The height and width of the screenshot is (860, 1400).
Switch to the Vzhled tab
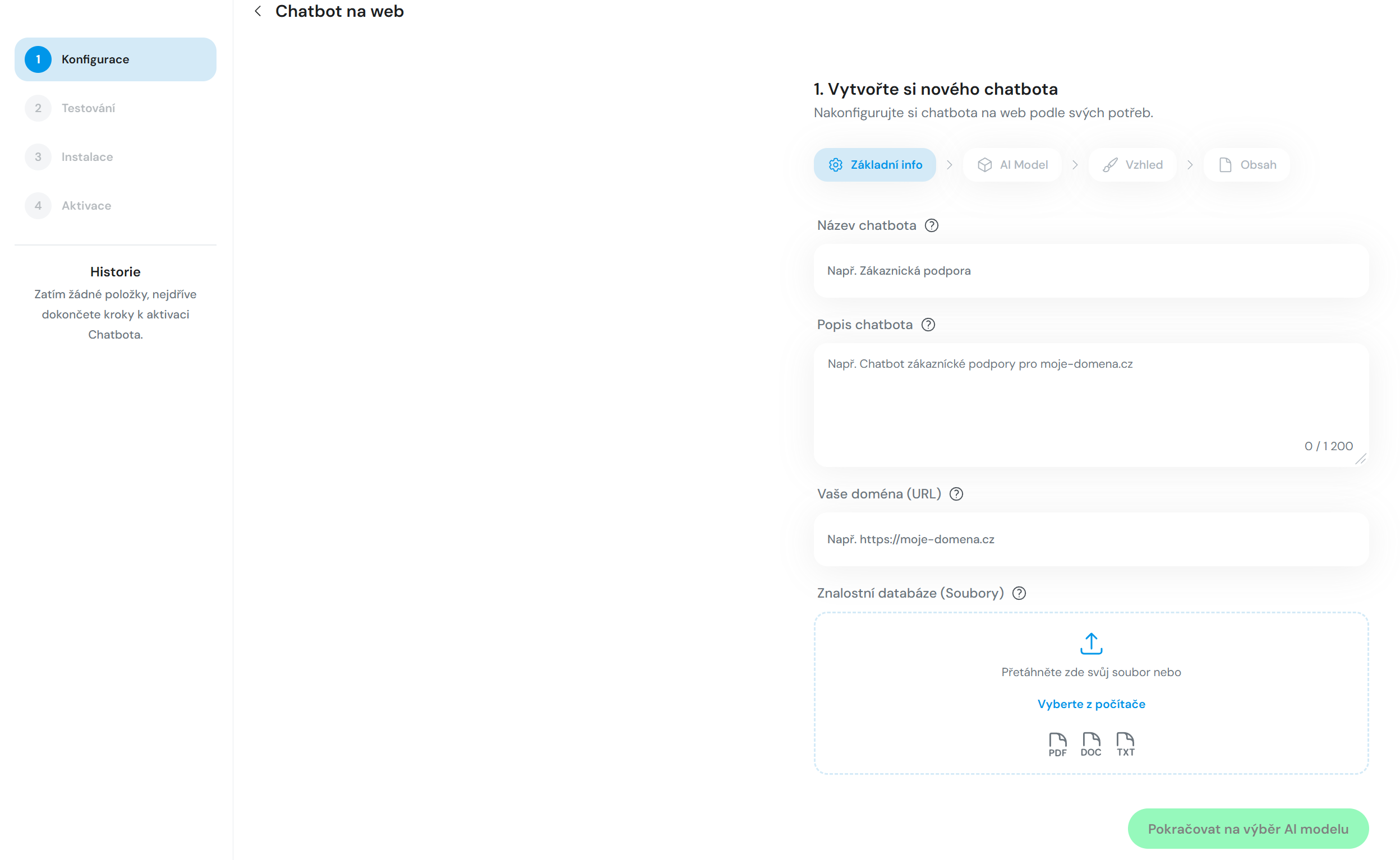point(1132,165)
